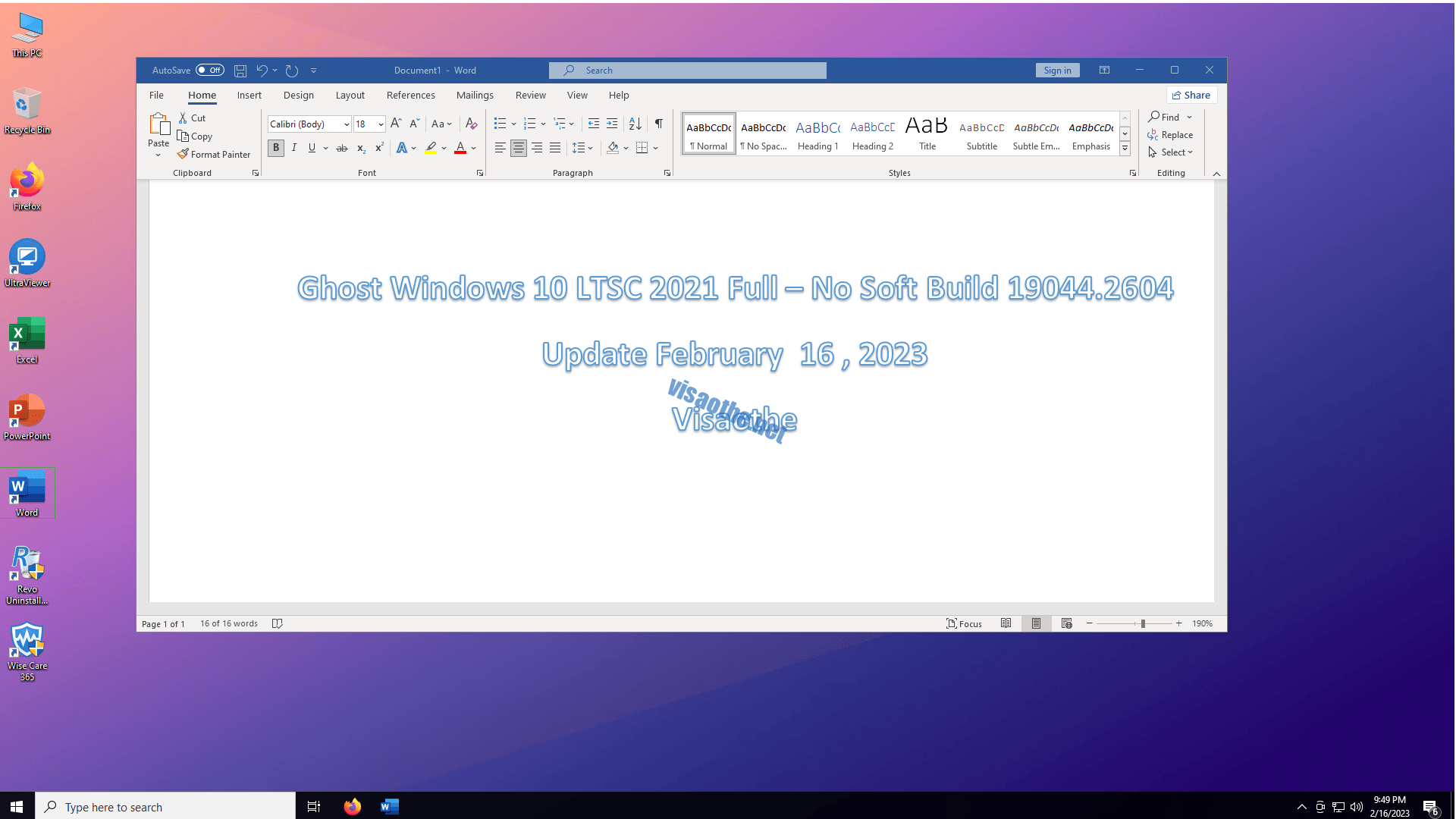This screenshot has height=819, width=1456.
Task: Apply subscript formatting
Action: 361,148
